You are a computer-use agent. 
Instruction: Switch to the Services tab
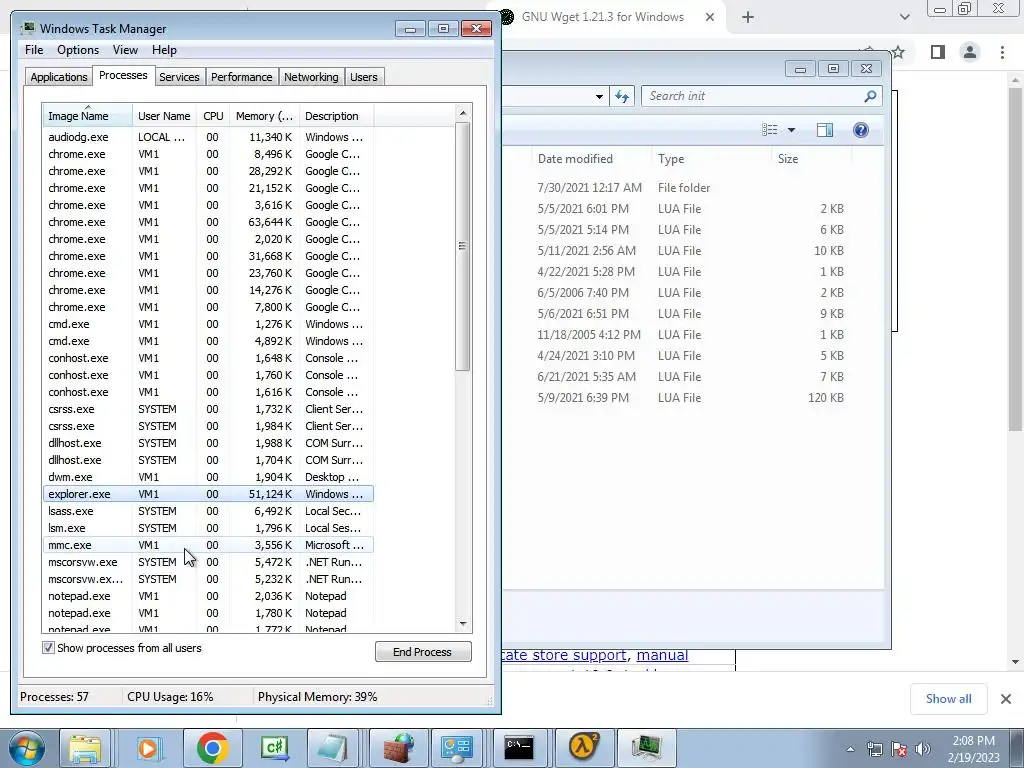pyautogui.click(x=179, y=77)
